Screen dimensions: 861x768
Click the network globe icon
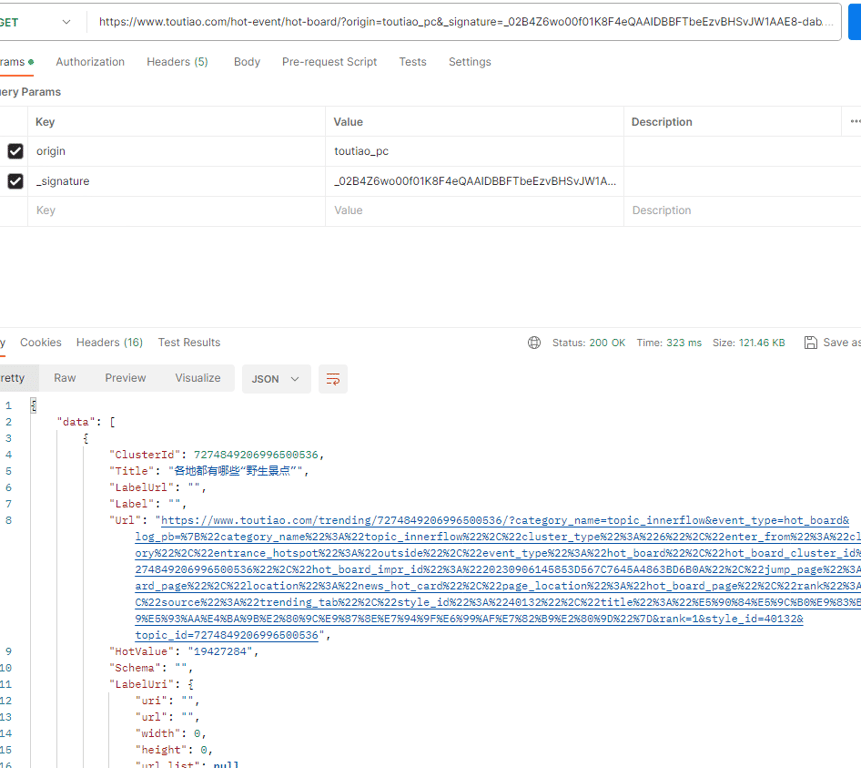pyautogui.click(x=534, y=343)
